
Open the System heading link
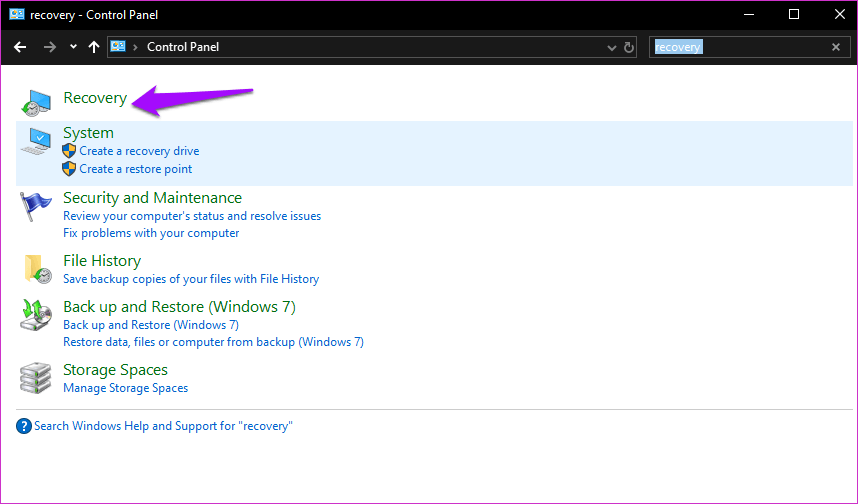(89, 133)
